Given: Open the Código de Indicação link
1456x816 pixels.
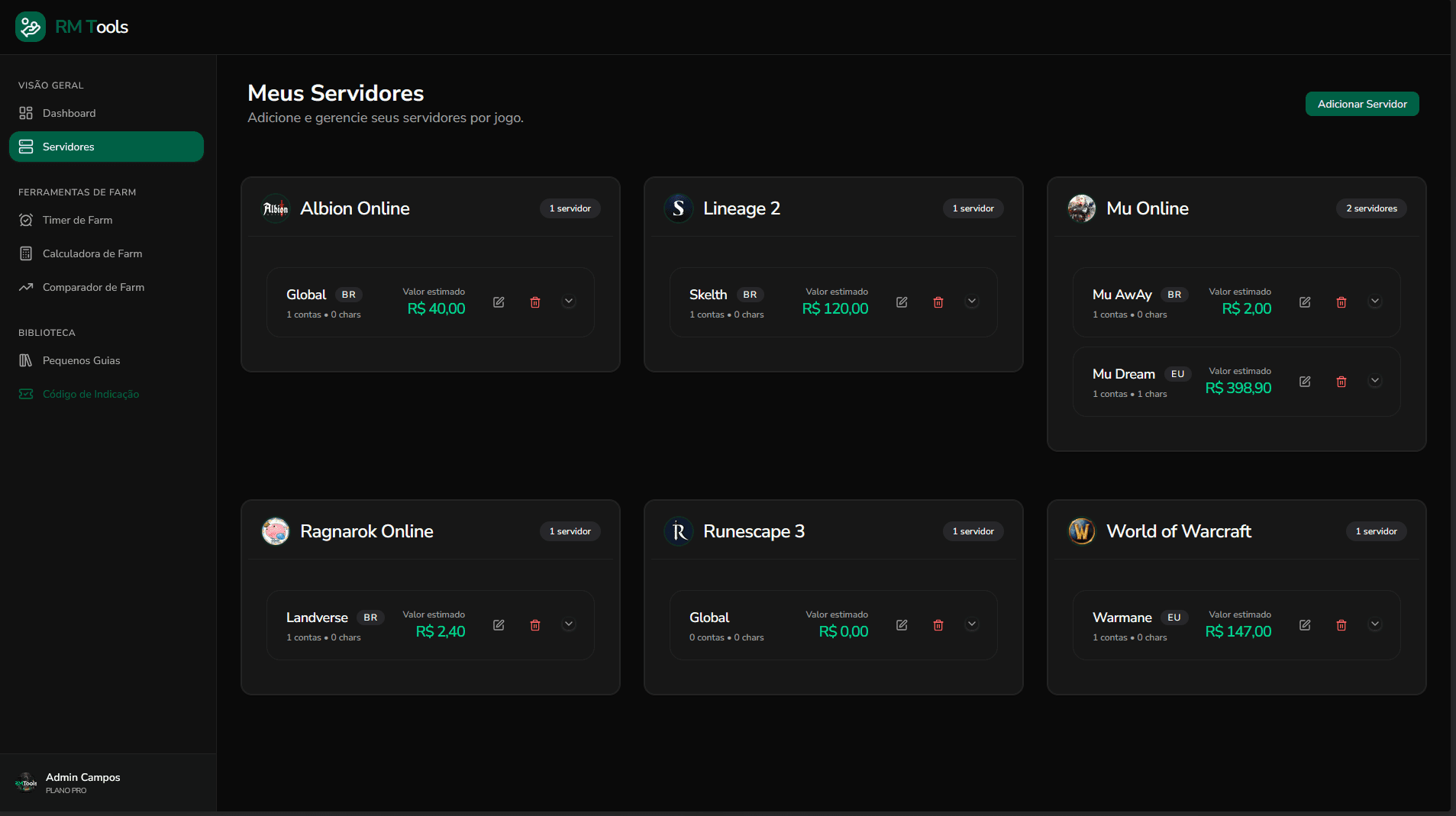Looking at the screenshot, I should pyautogui.click(x=90, y=394).
